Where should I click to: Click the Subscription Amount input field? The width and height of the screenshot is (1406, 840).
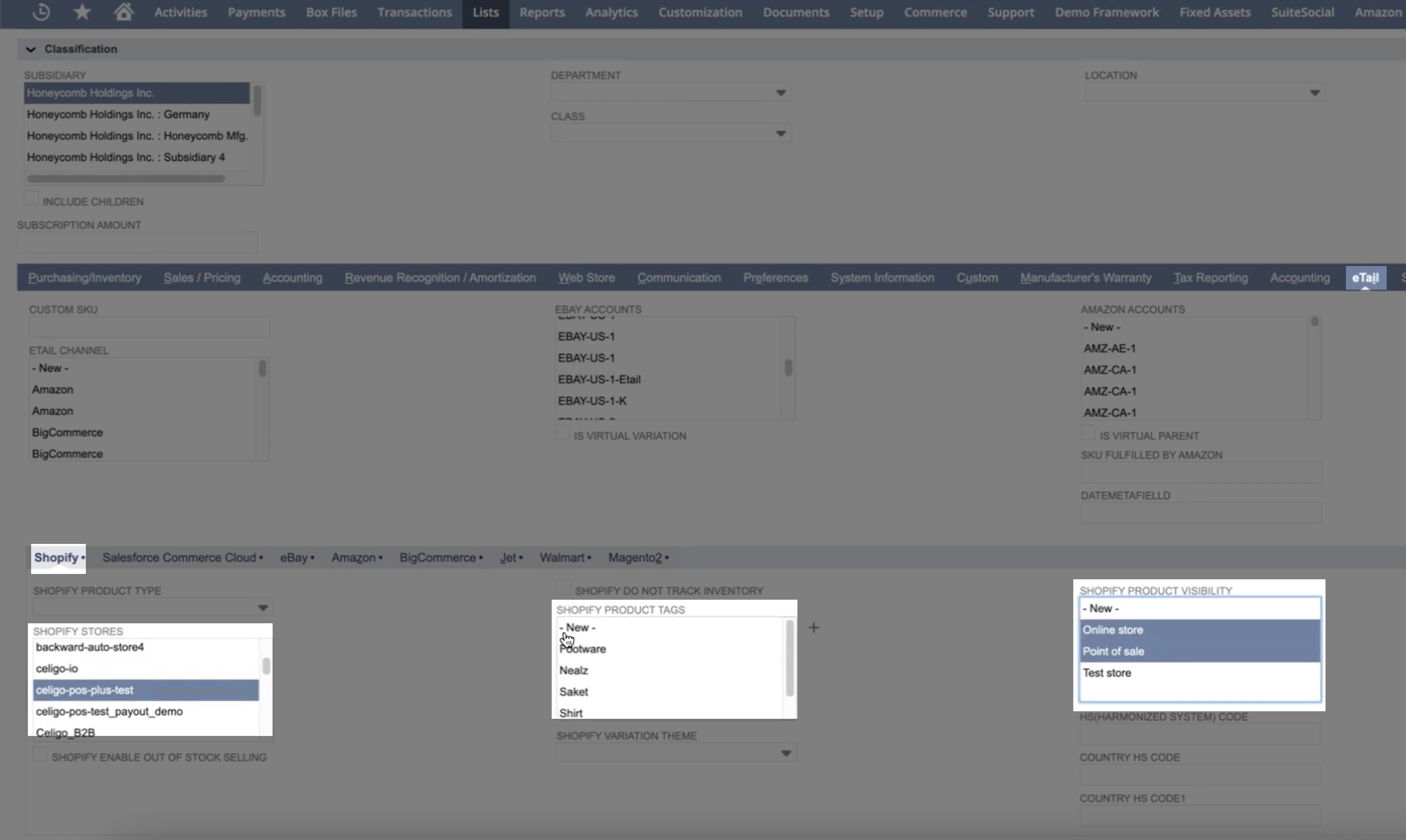click(137, 242)
